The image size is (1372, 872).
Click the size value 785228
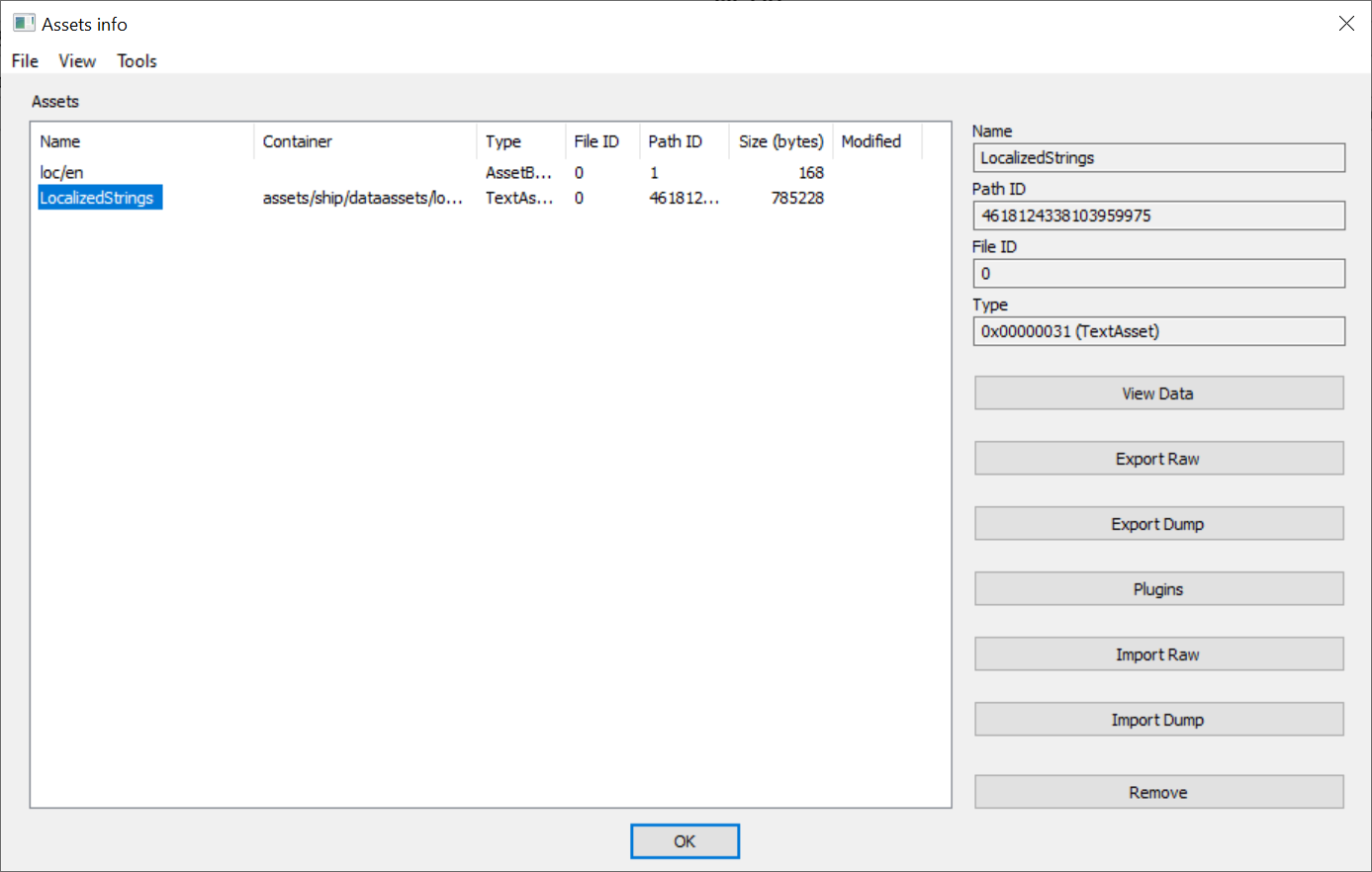(797, 198)
